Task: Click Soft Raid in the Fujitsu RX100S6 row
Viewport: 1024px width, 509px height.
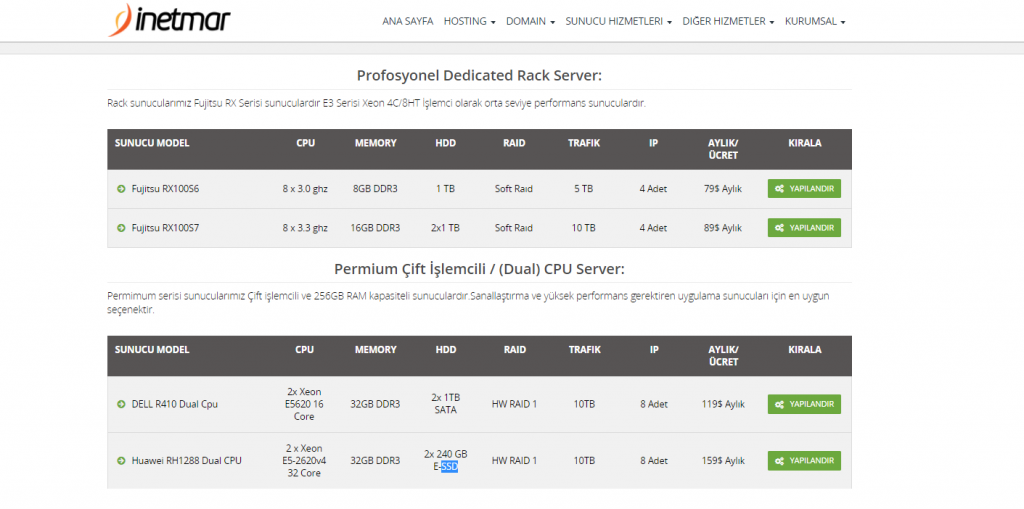Action: coord(514,189)
